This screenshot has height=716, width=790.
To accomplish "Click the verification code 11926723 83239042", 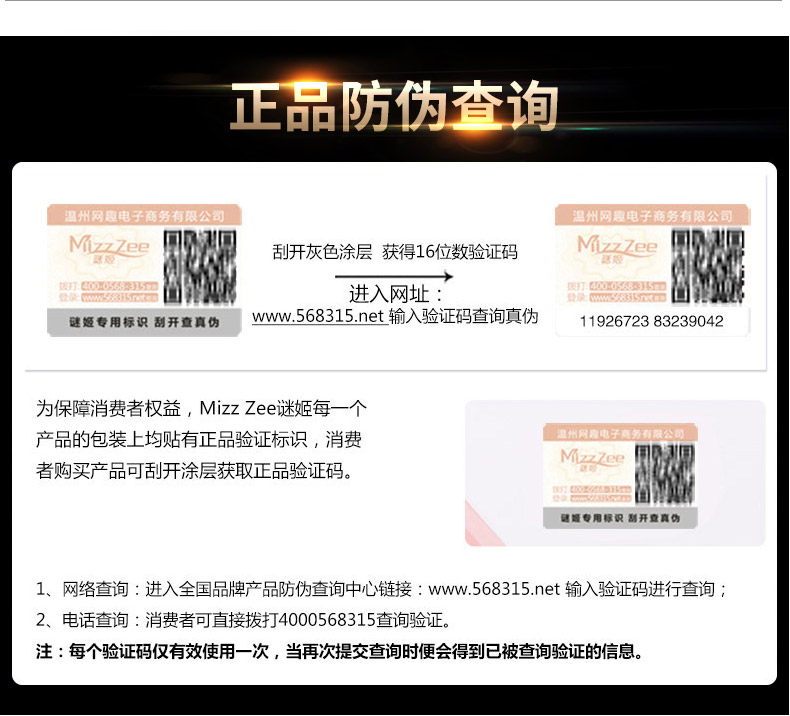I will (x=651, y=321).
